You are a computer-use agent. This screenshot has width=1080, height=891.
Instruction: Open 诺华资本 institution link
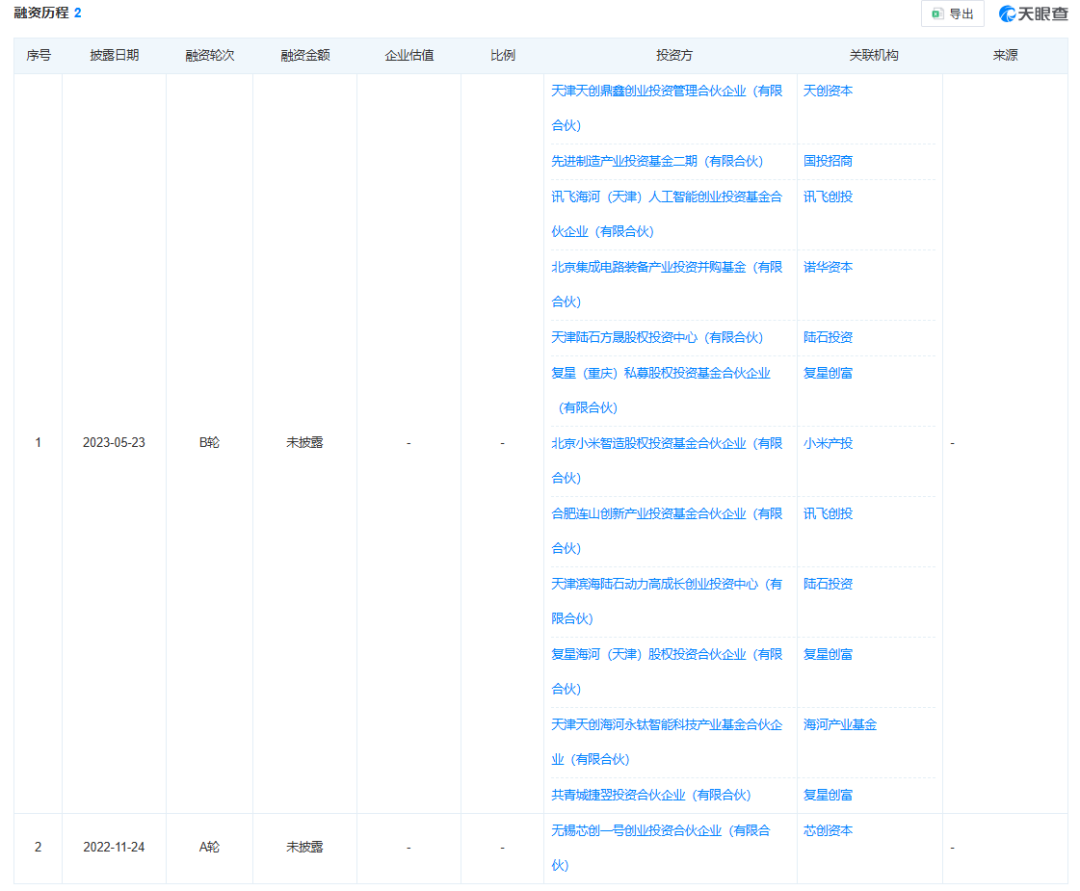coord(828,267)
